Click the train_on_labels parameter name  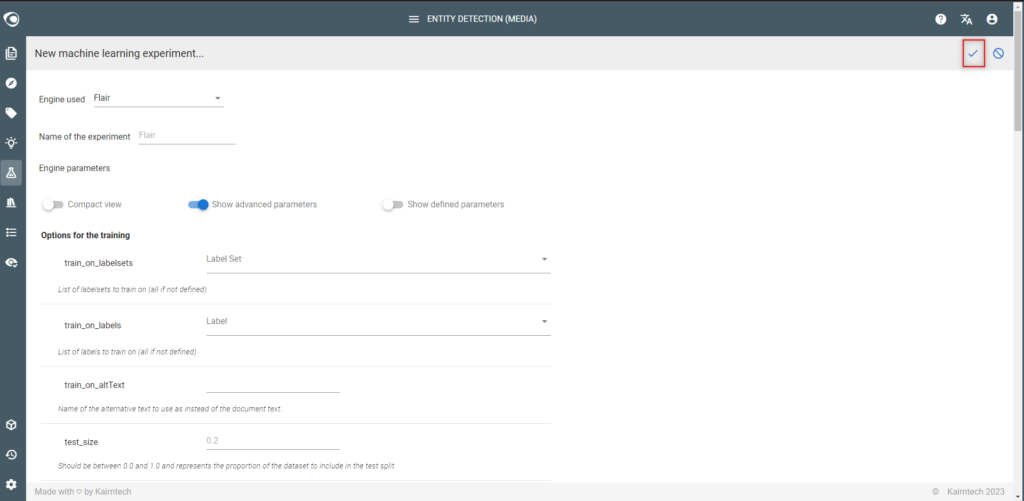(x=93, y=325)
